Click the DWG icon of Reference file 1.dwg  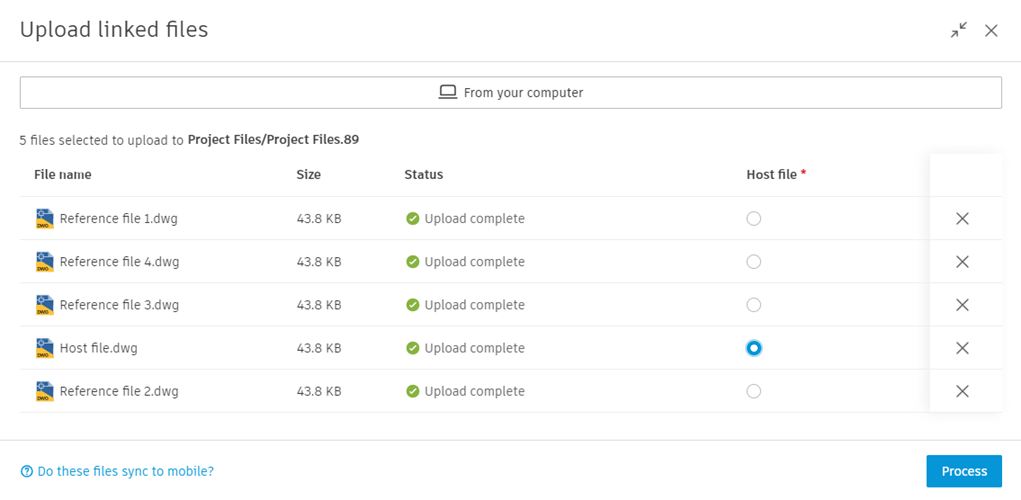(45, 219)
